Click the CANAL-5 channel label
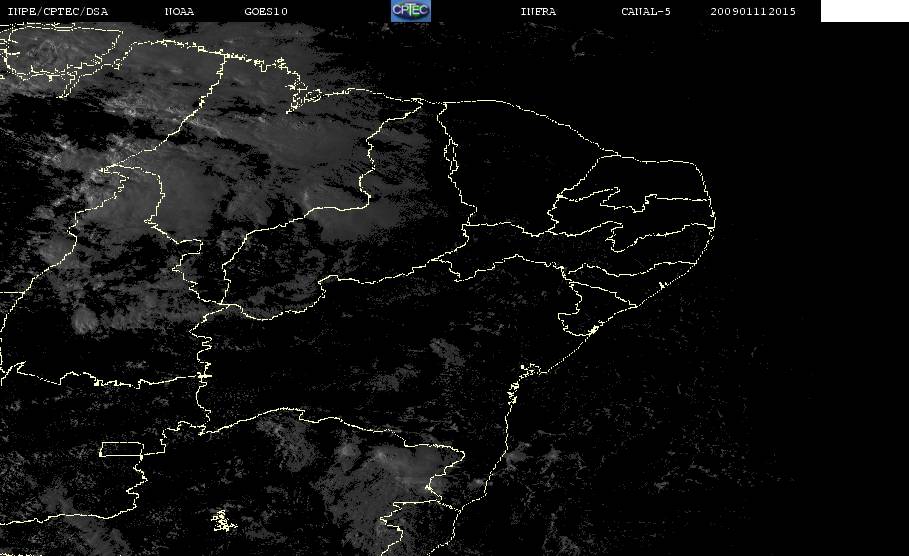 (646, 12)
